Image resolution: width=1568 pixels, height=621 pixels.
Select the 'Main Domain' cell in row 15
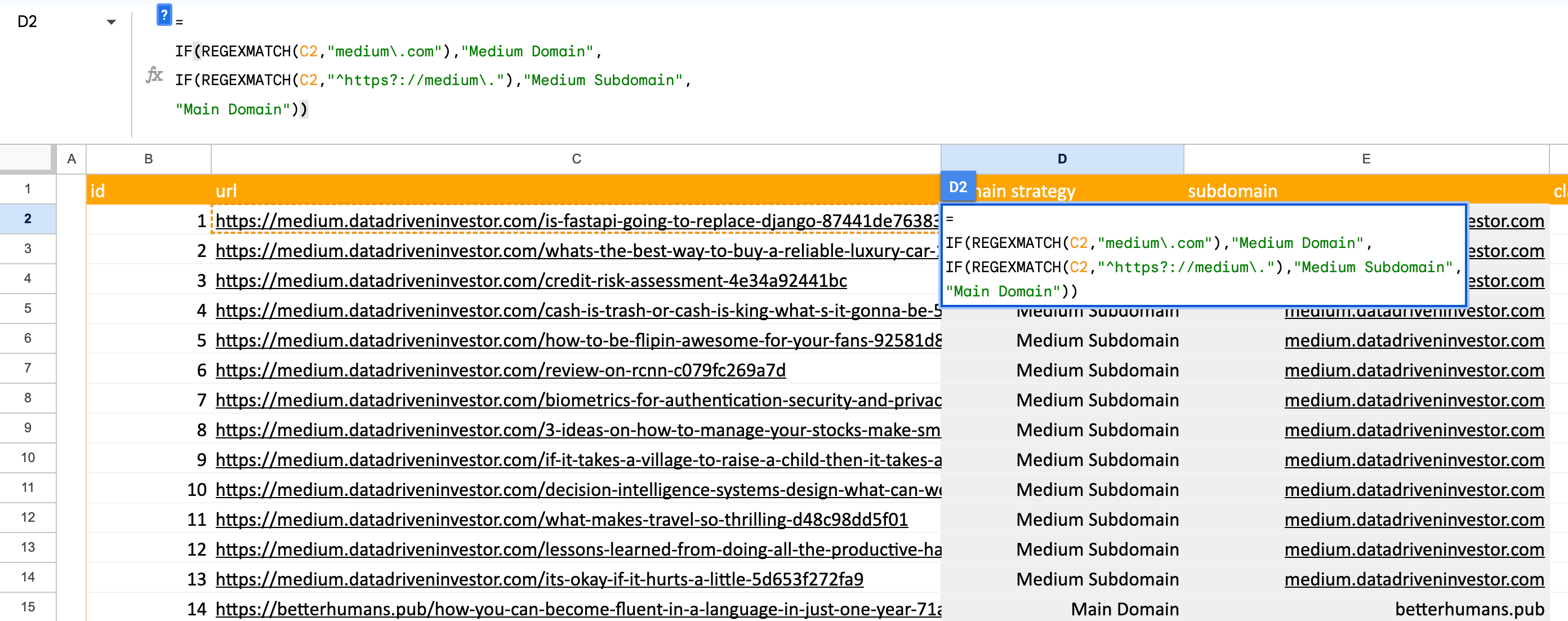click(x=1124, y=608)
